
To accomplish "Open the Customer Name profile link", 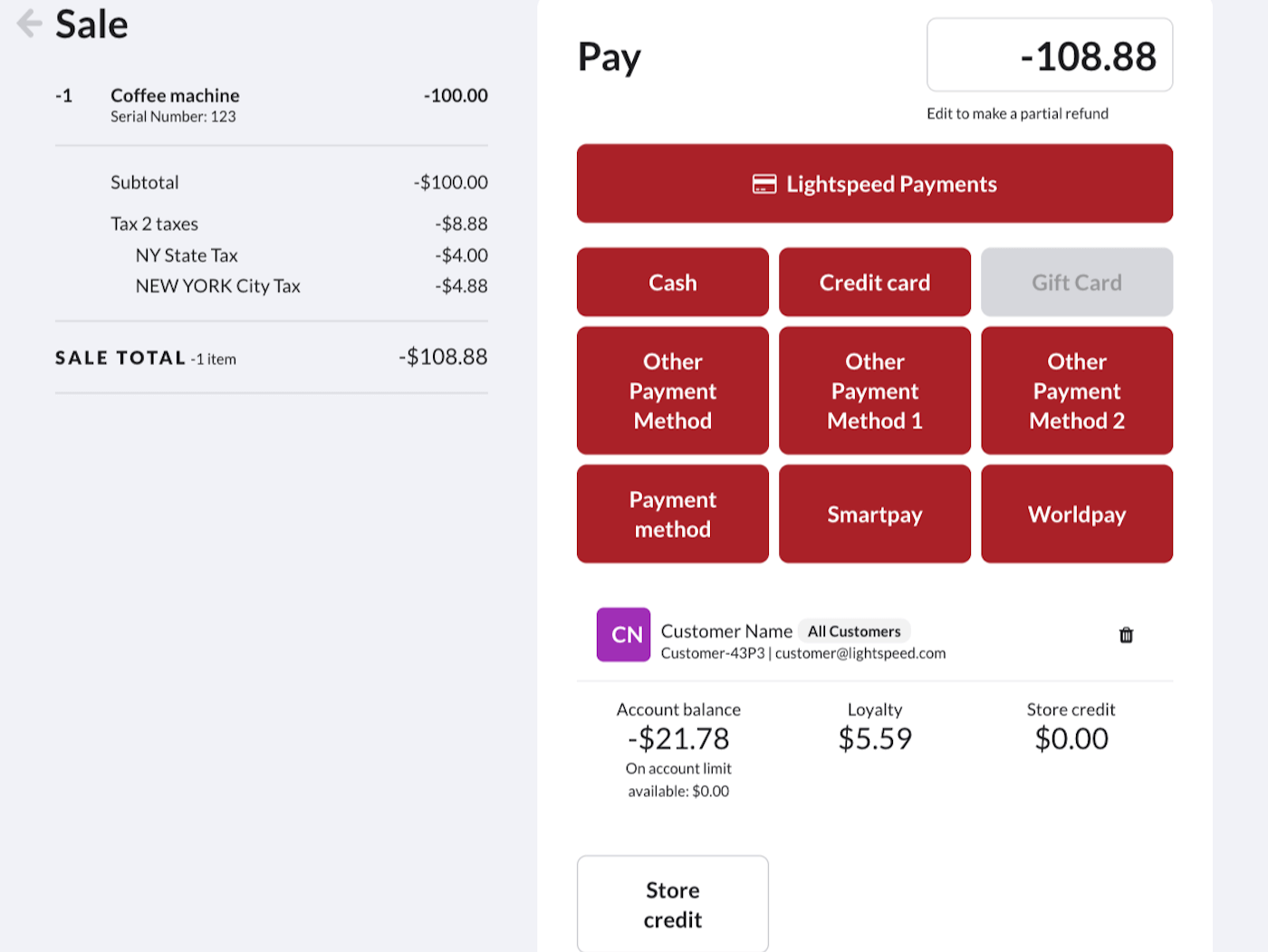I will (726, 631).
